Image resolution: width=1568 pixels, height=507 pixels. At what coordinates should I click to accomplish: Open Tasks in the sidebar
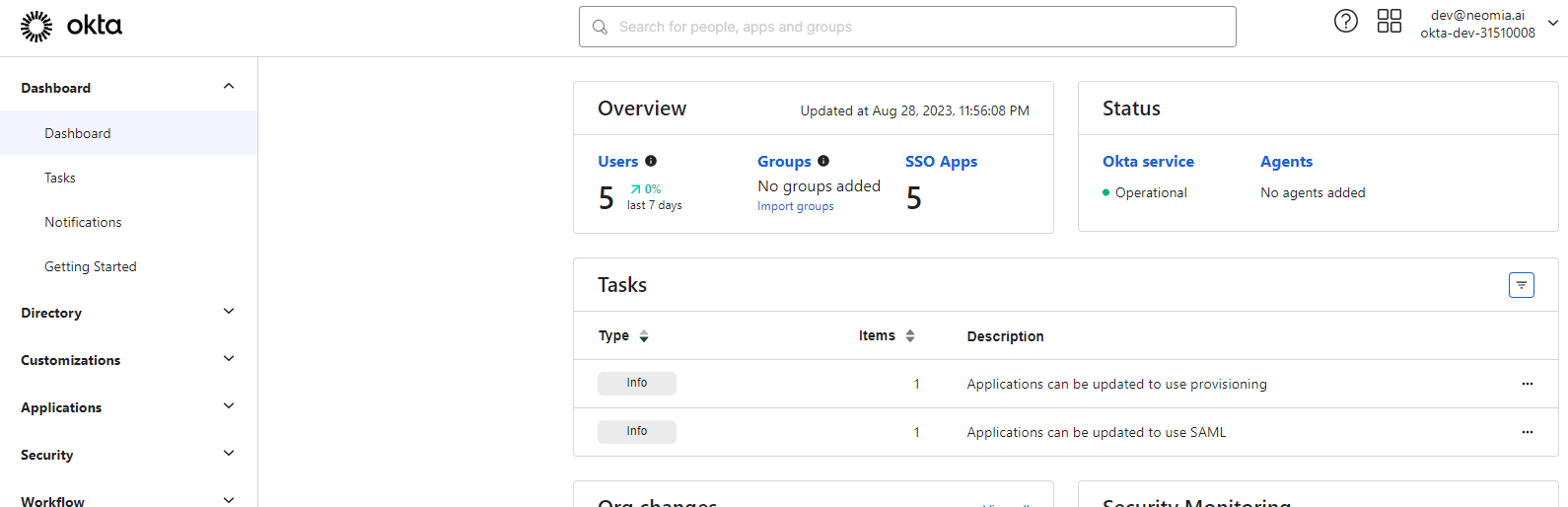(60, 178)
